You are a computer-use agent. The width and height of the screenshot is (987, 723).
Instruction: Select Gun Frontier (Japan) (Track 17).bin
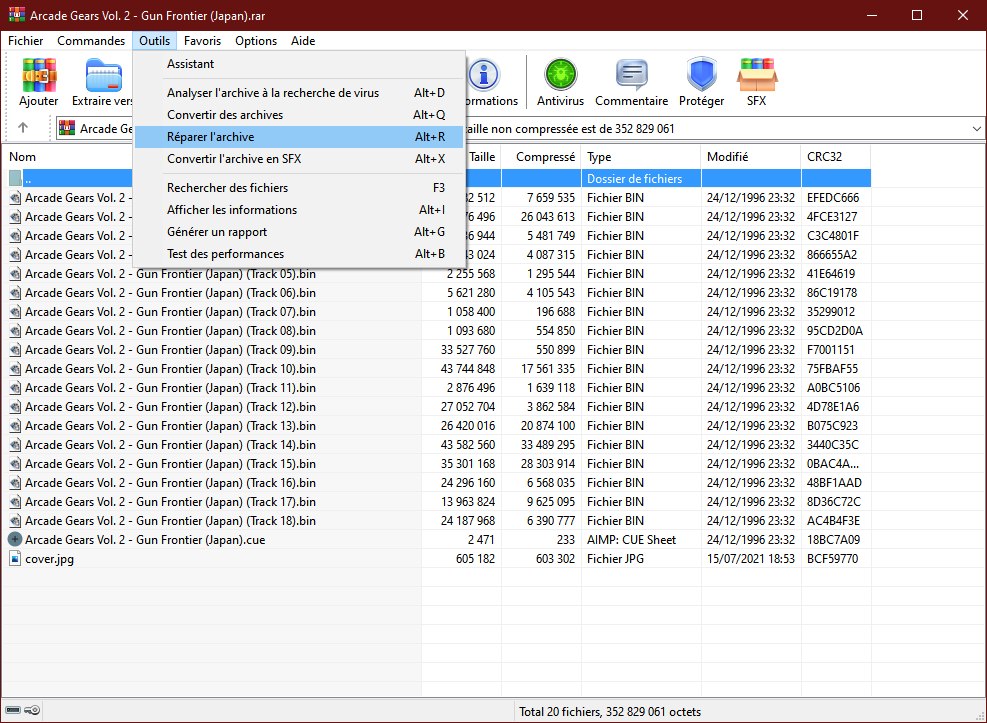(171, 502)
